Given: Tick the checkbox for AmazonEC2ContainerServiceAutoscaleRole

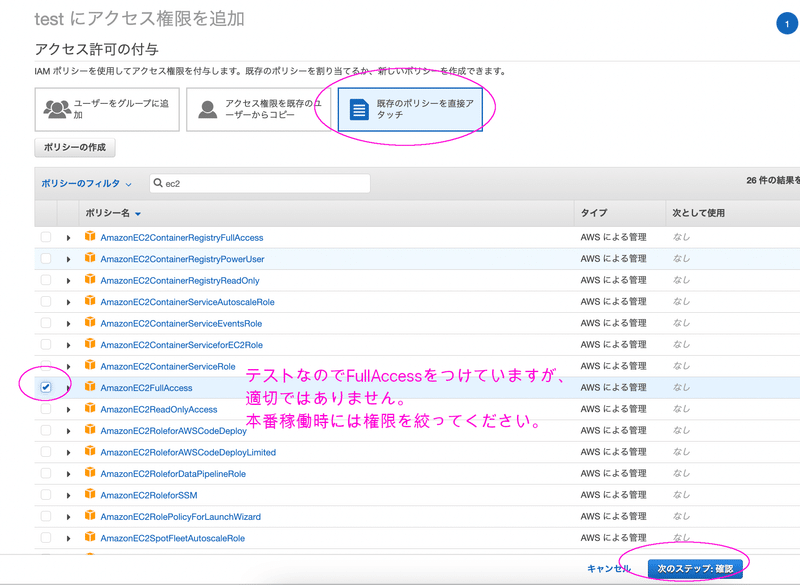Looking at the screenshot, I should (x=46, y=301).
